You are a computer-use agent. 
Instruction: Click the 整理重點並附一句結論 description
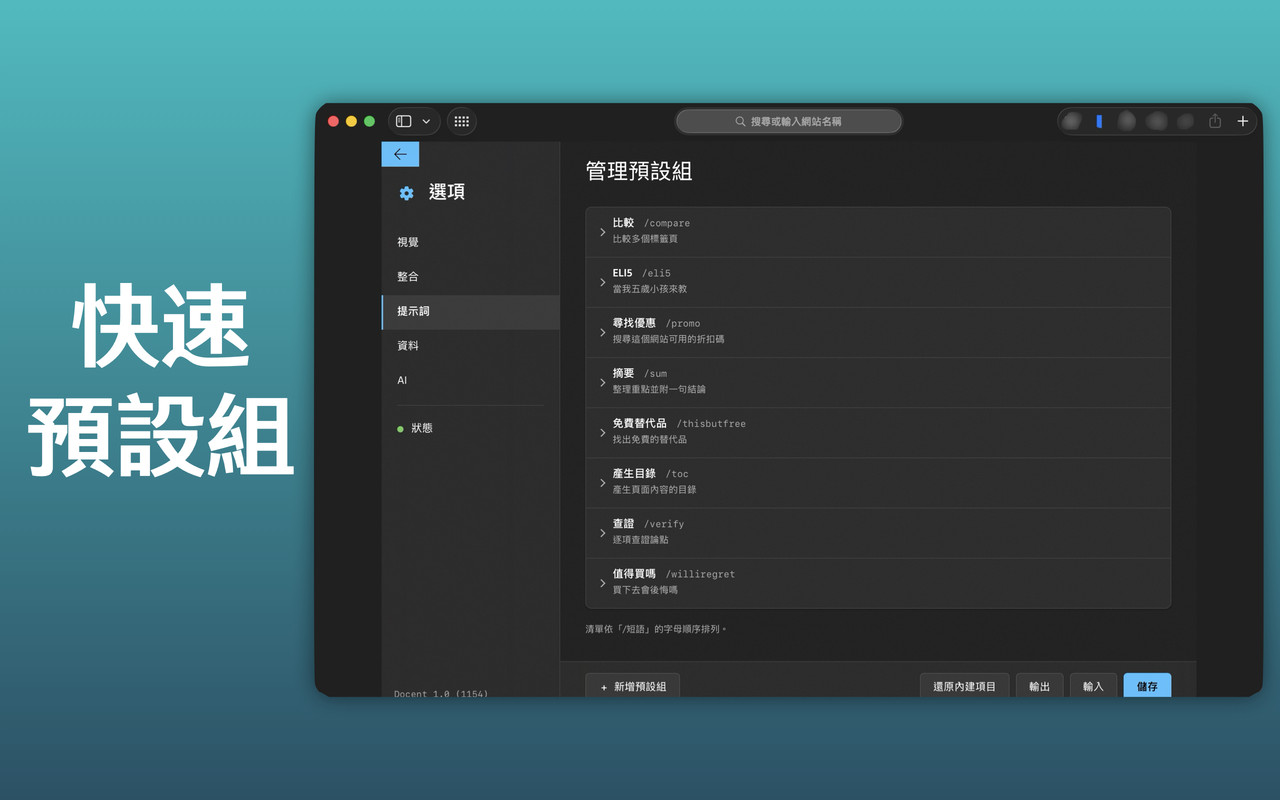659,389
